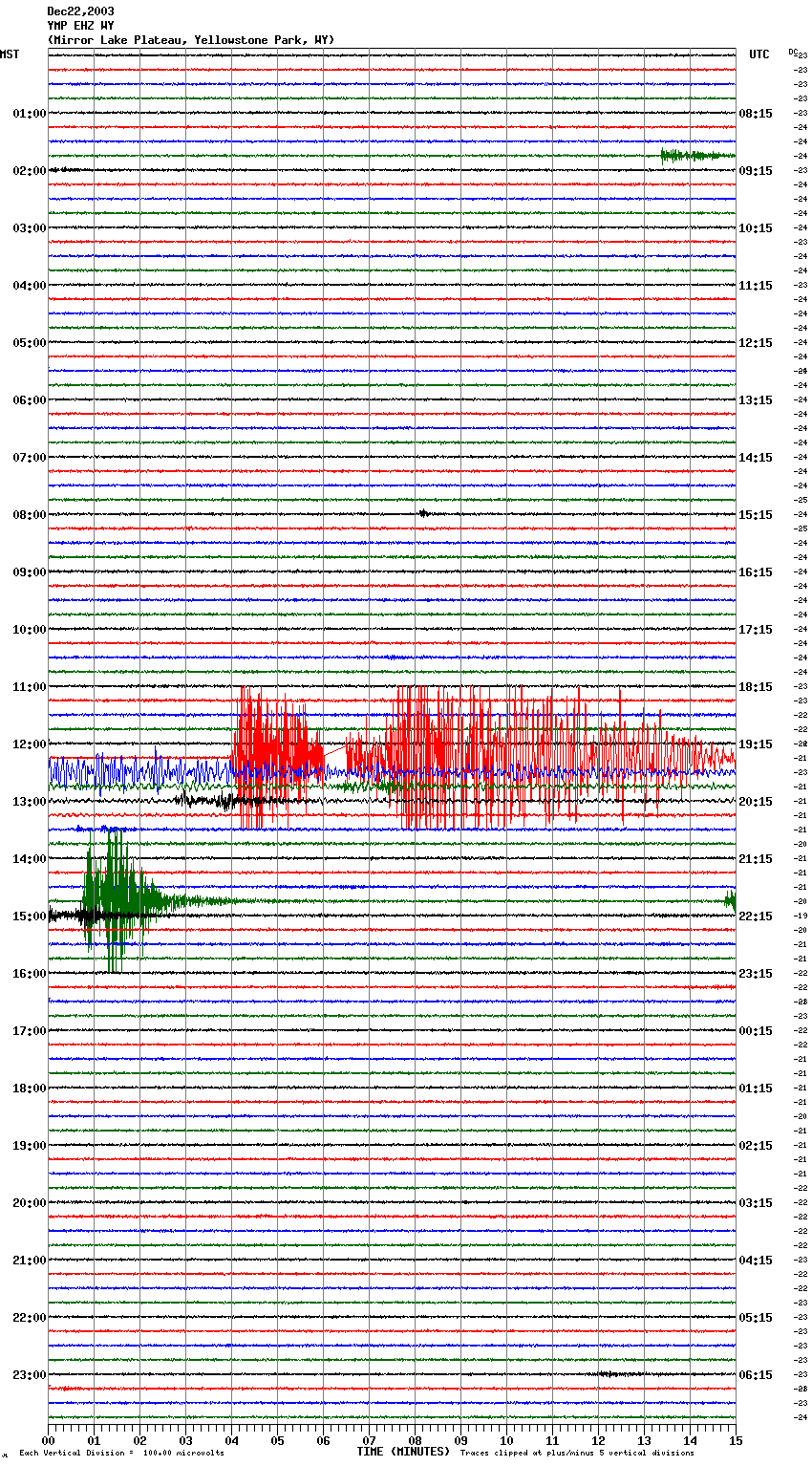Click the "MST" axis header
The width and height of the screenshot is (812, 1466).
10,54
